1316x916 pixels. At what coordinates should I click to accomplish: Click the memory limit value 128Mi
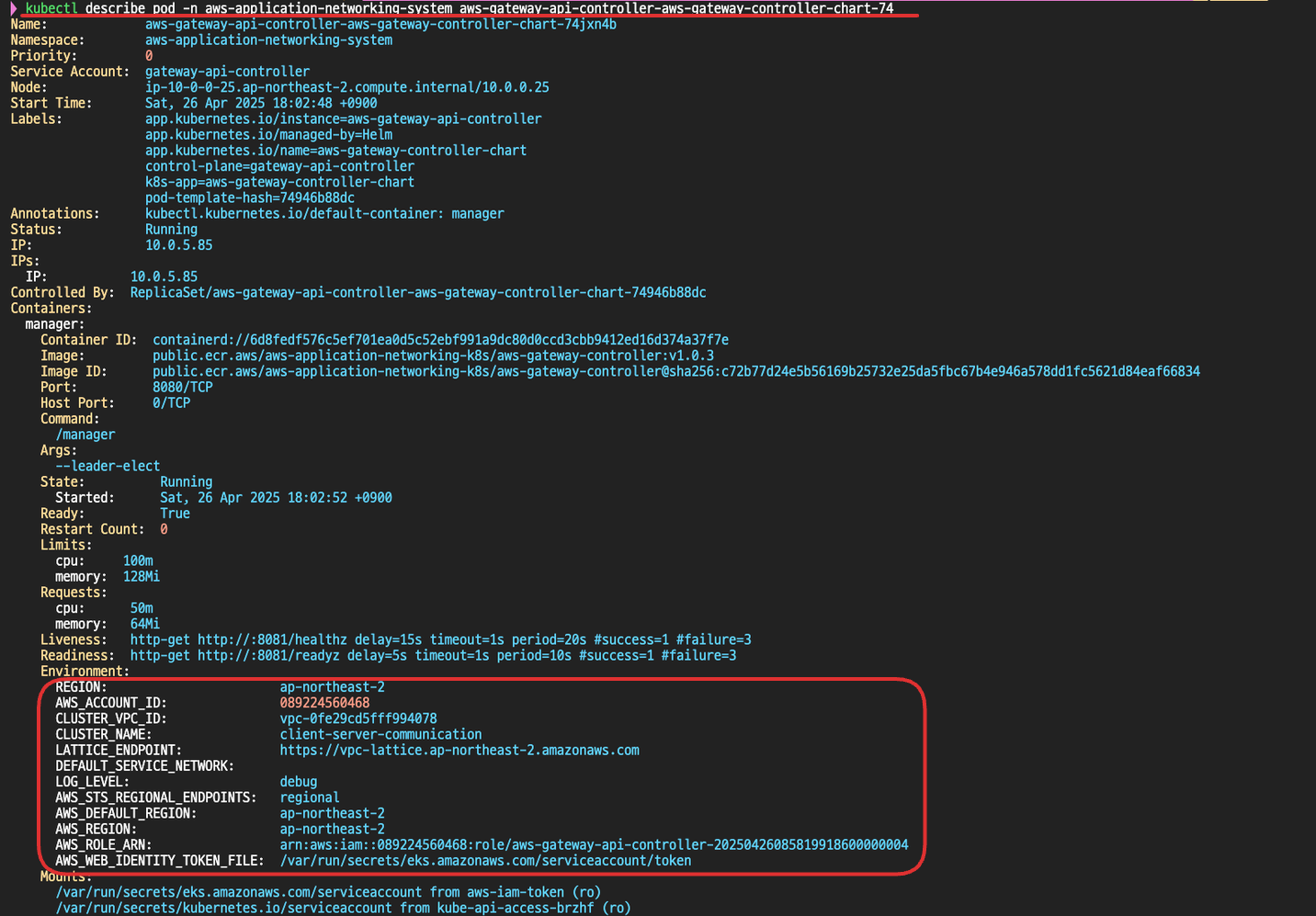142,576
